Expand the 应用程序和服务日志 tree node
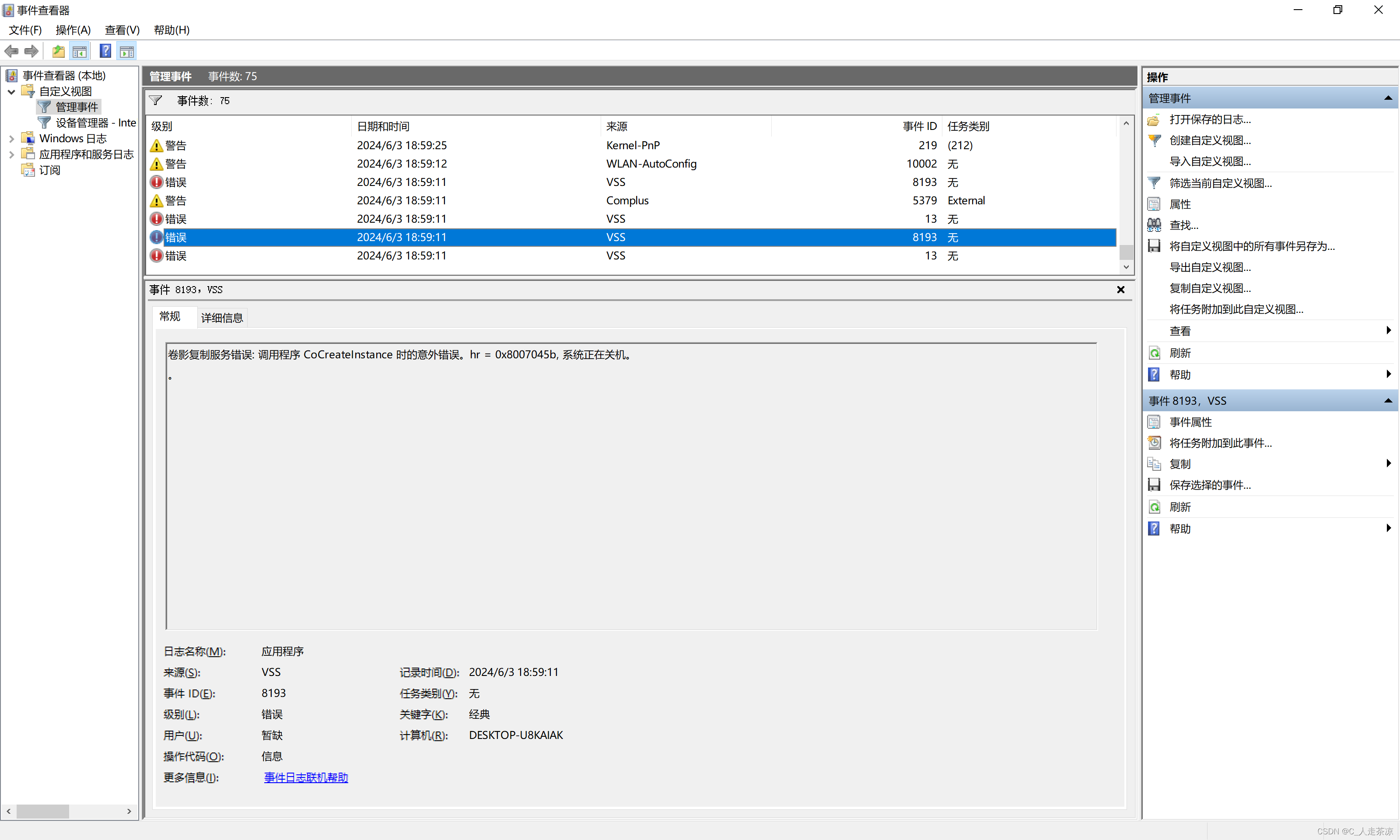The width and height of the screenshot is (1400, 840). pyautogui.click(x=11, y=154)
